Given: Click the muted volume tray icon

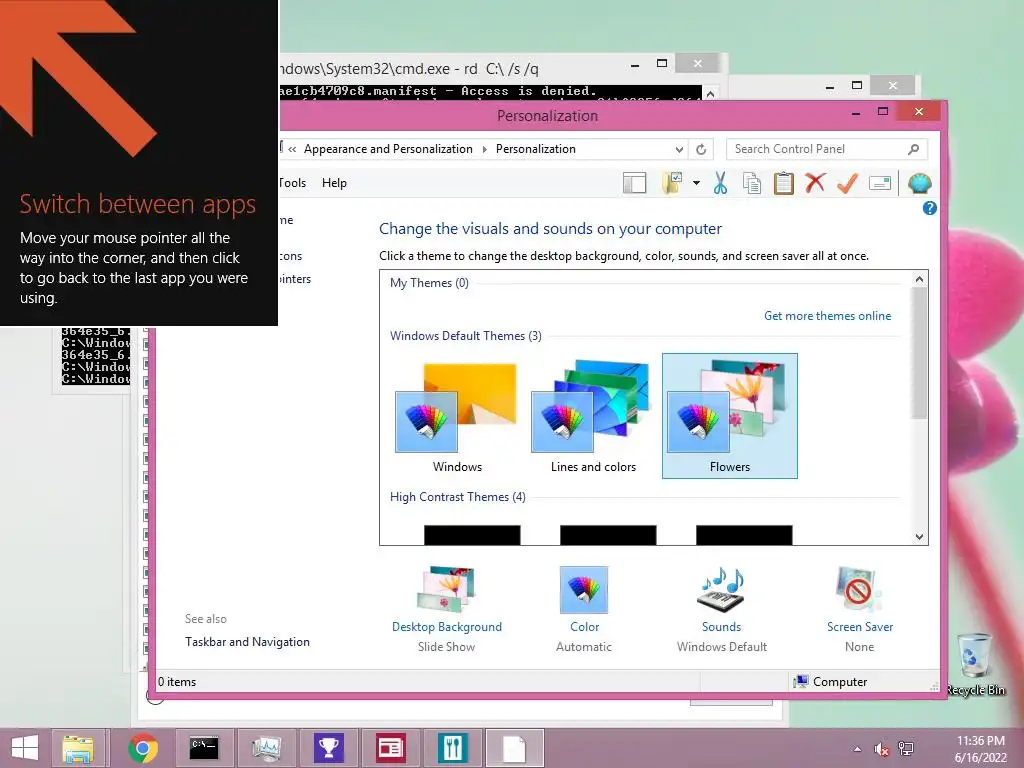Looking at the screenshot, I should [882, 749].
